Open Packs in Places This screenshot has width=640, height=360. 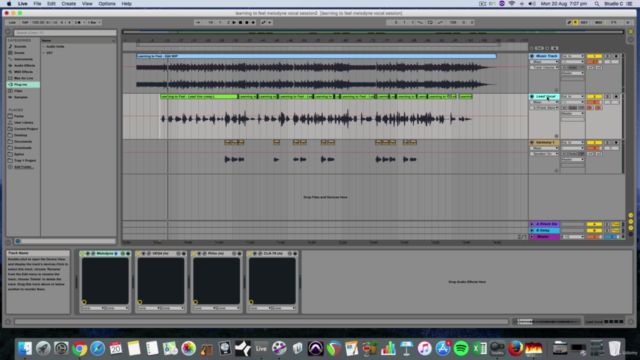click(19, 116)
